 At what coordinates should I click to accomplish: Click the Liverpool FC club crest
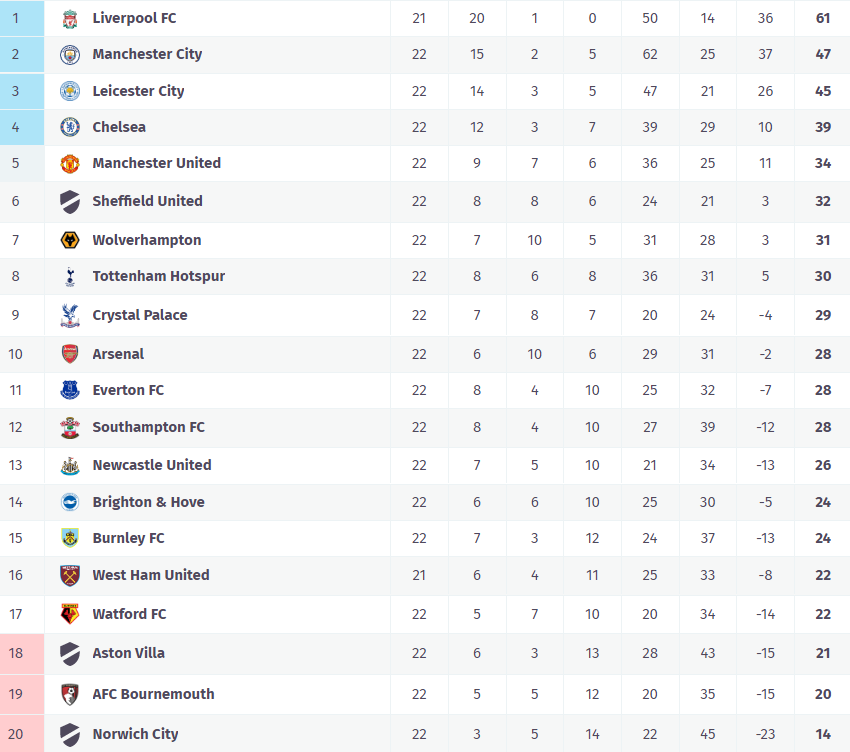(x=69, y=19)
